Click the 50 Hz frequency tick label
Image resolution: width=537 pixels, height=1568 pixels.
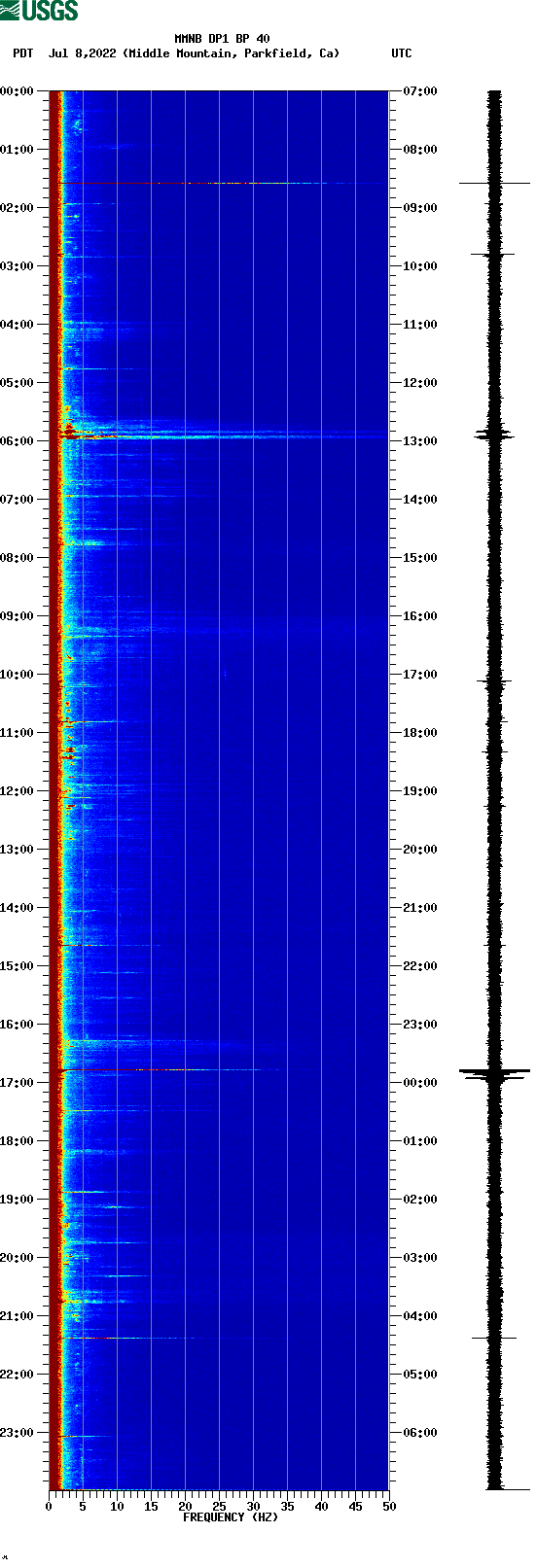[389, 1507]
